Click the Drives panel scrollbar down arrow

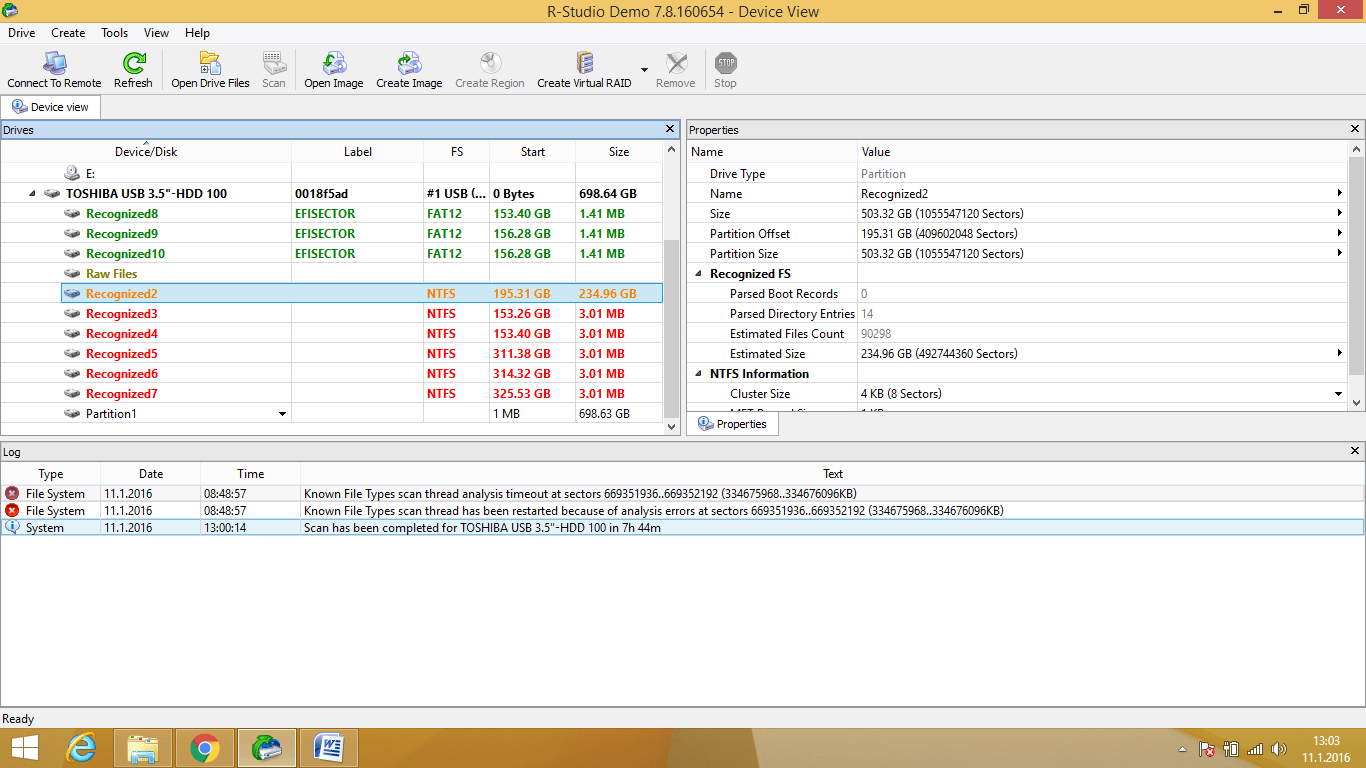(671, 426)
